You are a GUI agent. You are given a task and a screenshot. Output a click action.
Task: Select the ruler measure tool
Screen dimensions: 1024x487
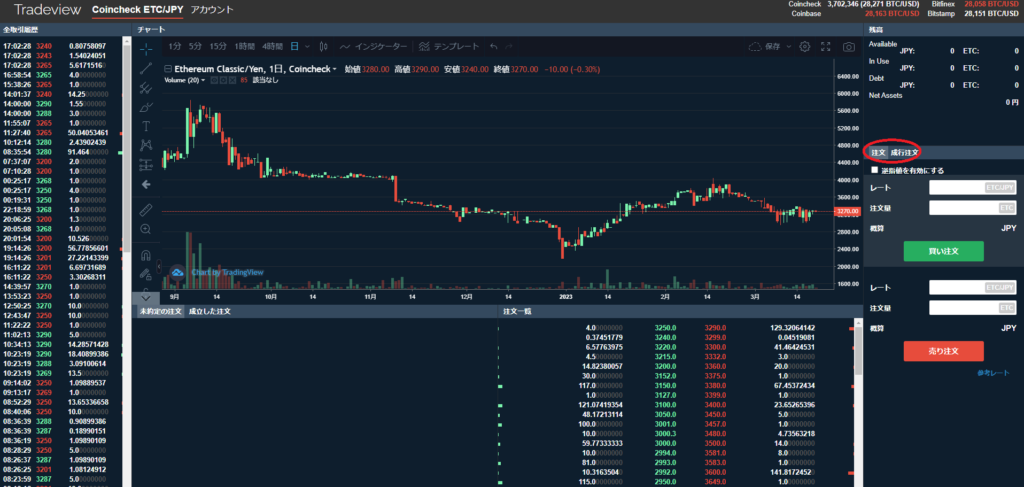(146, 209)
